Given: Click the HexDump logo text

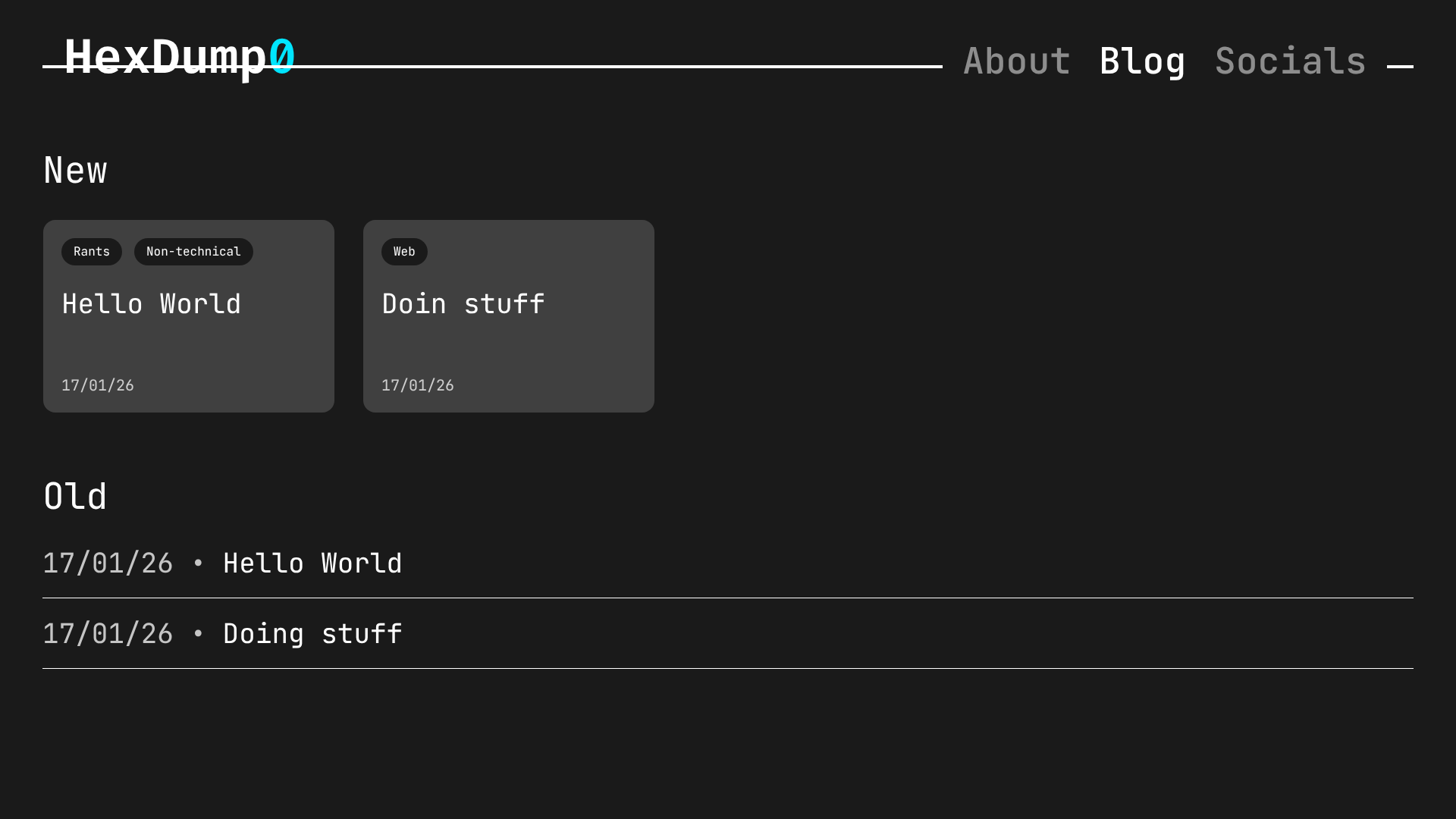Looking at the screenshot, I should point(165,57).
